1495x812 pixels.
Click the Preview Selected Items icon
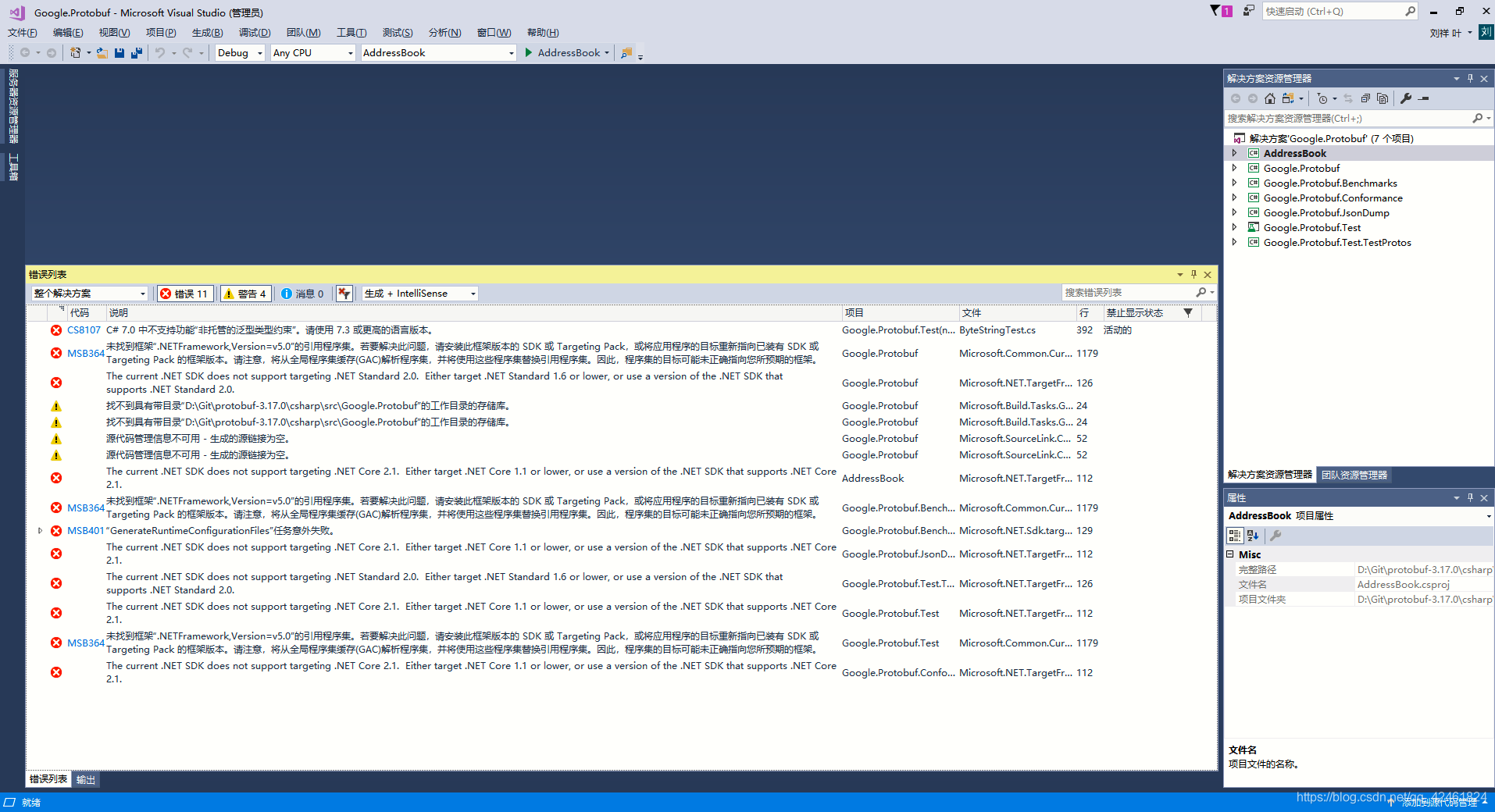(1383, 98)
